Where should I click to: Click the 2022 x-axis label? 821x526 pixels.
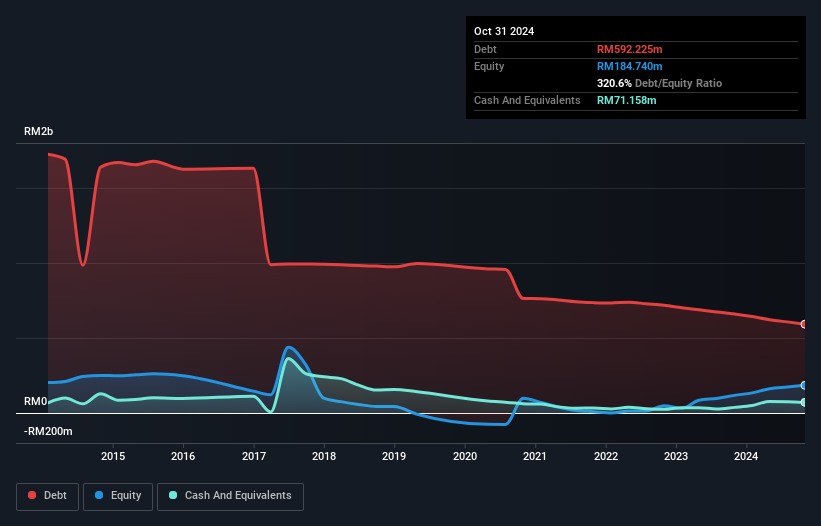[x=606, y=456]
